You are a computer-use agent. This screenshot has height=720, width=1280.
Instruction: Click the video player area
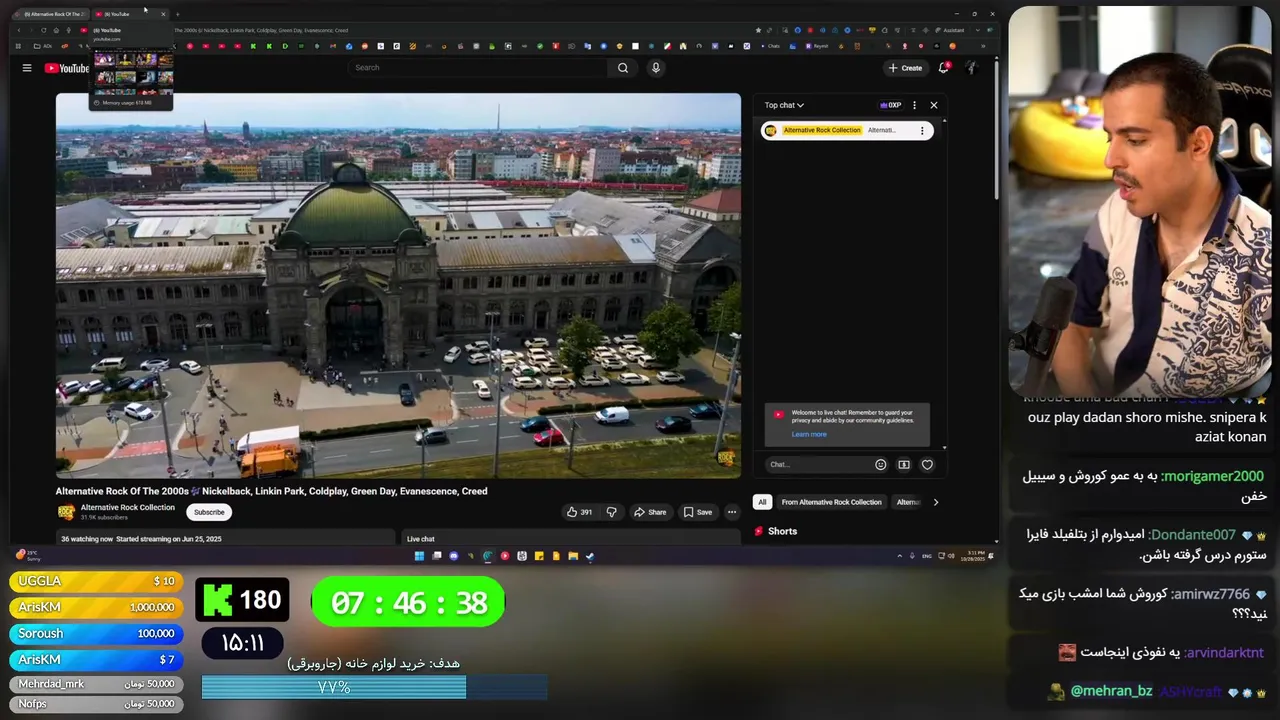click(398, 286)
